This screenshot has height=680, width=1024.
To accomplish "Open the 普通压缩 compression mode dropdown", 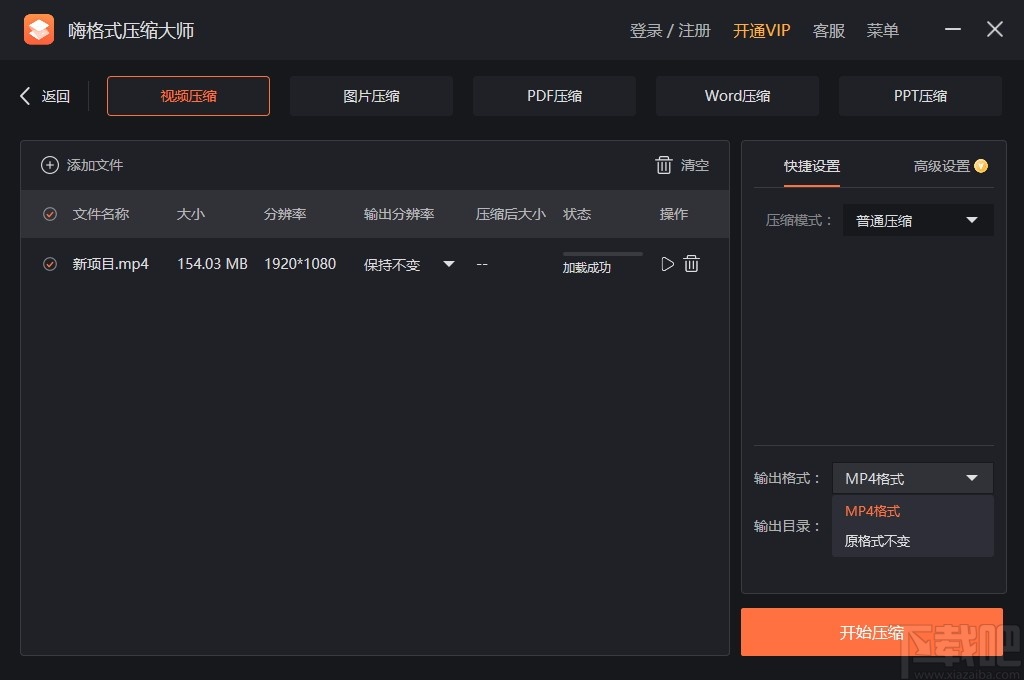I will (x=917, y=220).
